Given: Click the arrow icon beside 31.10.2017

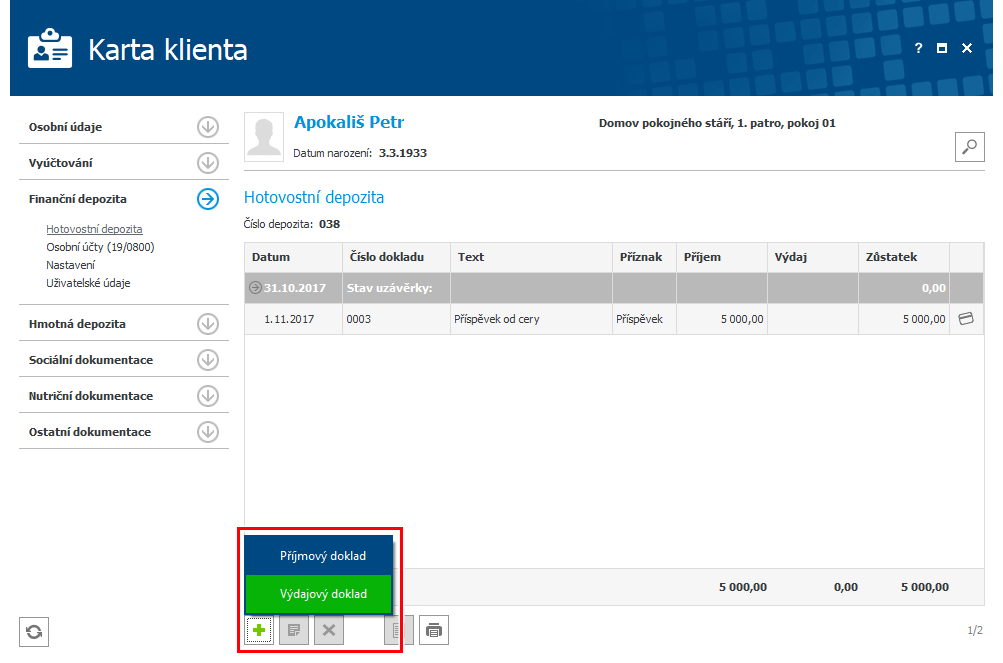Looking at the screenshot, I should coord(255,287).
